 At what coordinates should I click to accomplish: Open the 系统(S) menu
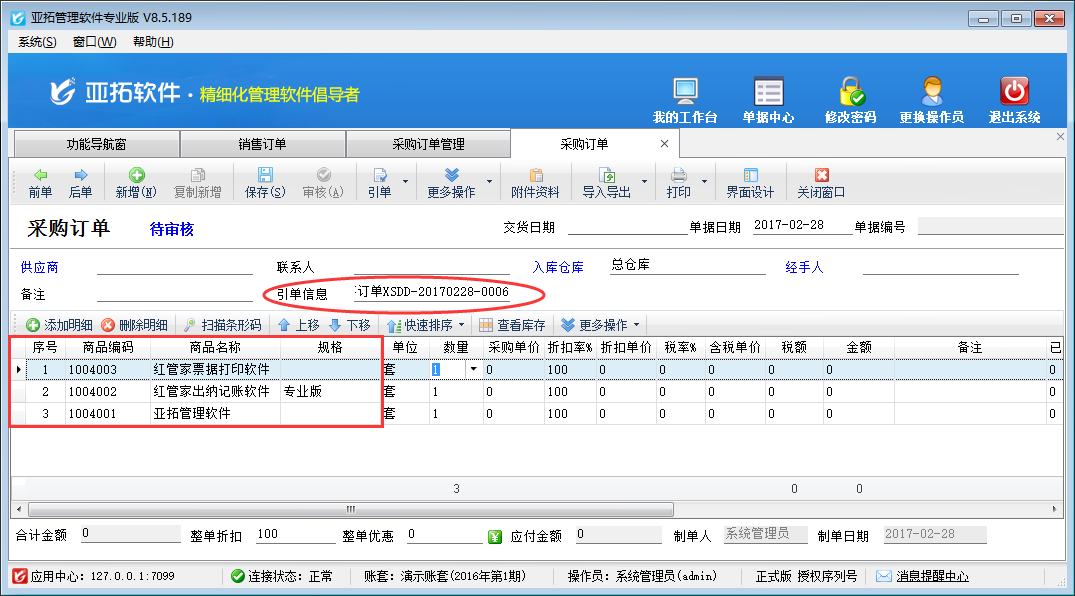(37, 42)
